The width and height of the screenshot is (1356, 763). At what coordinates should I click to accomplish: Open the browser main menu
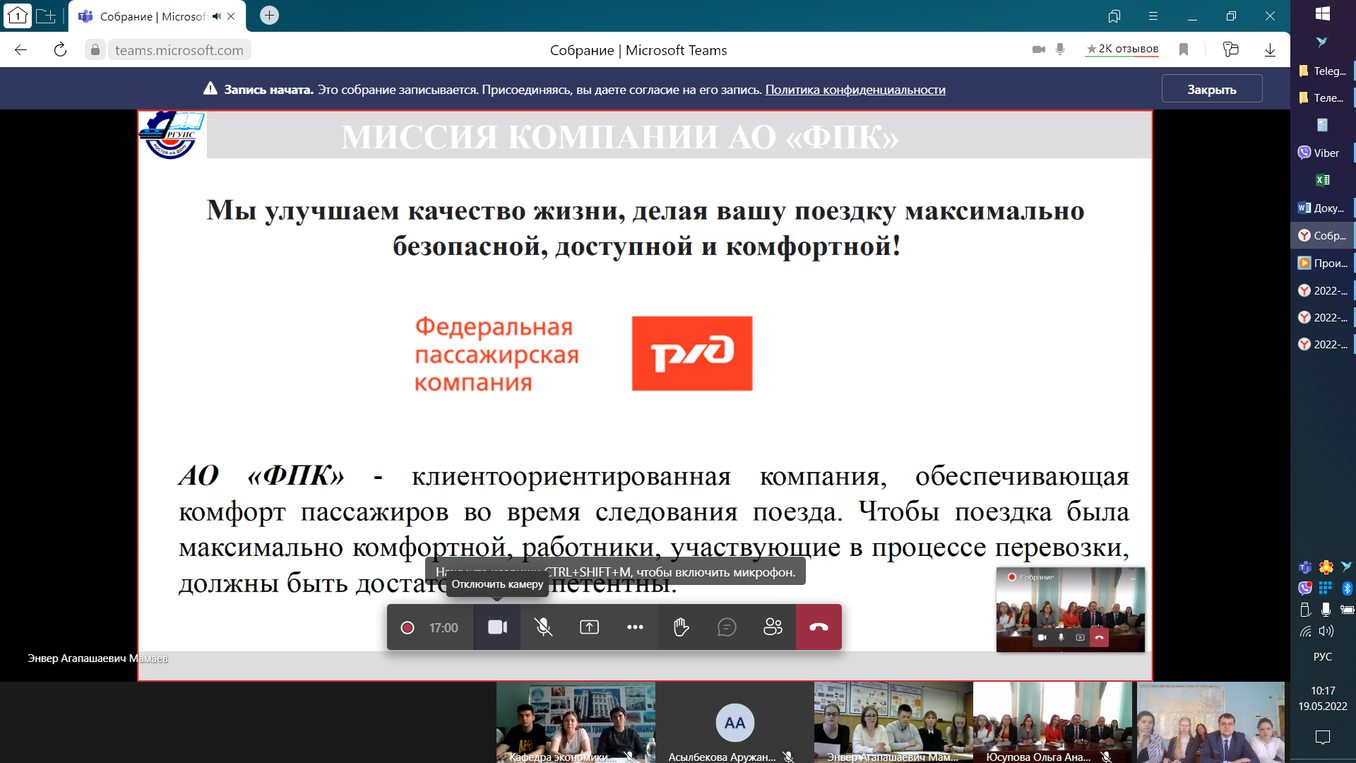[x=1153, y=16]
